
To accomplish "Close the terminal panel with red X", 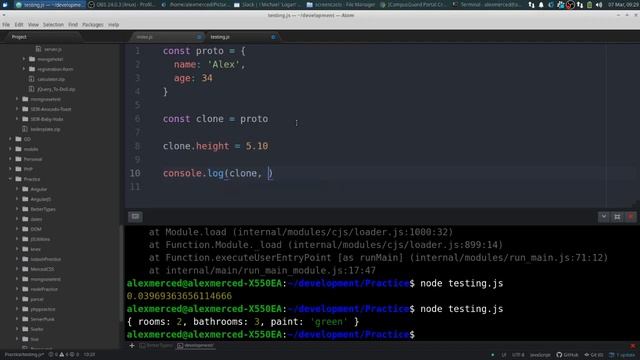I will (x=631, y=217).
